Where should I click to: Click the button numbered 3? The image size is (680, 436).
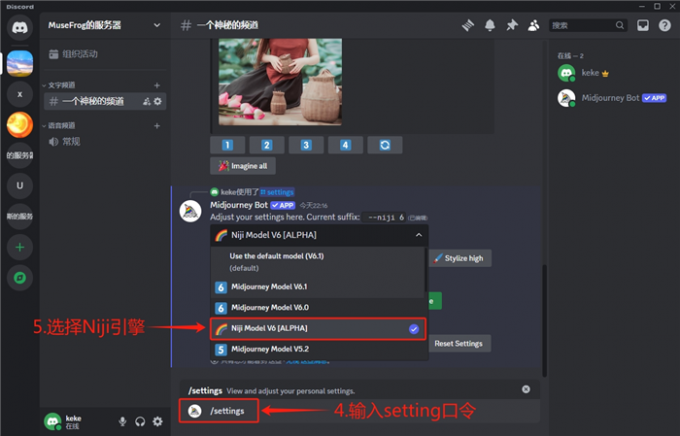pos(306,145)
